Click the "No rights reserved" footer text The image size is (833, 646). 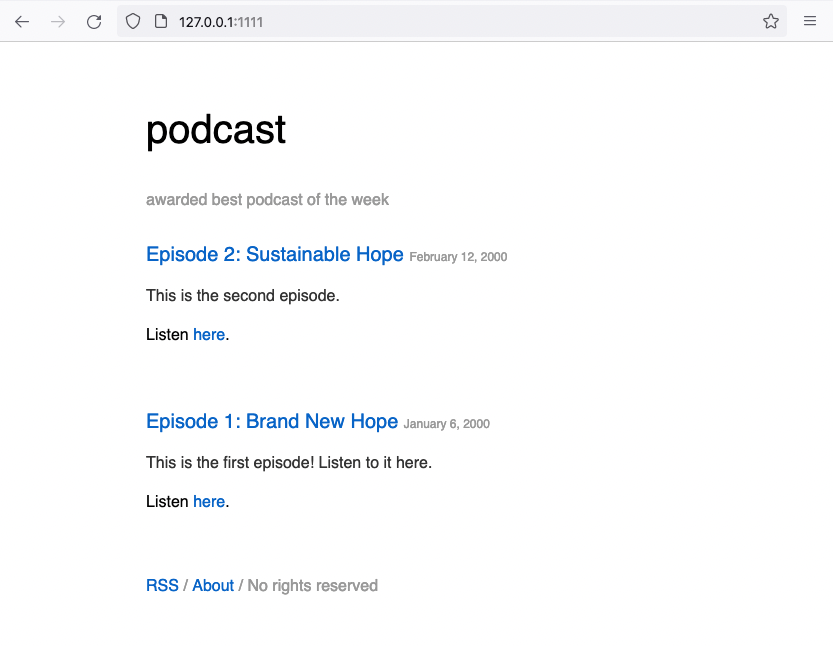[312, 585]
